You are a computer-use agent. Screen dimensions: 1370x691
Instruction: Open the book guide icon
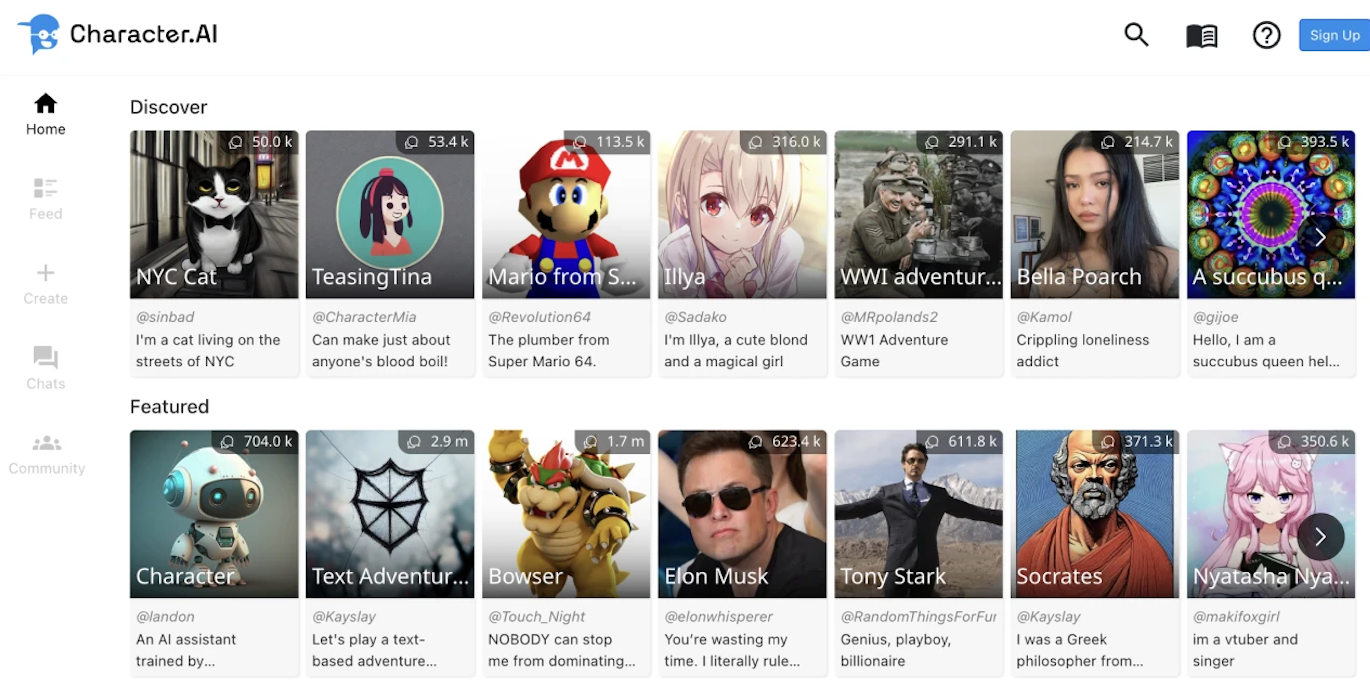(x=1202, y=36)
